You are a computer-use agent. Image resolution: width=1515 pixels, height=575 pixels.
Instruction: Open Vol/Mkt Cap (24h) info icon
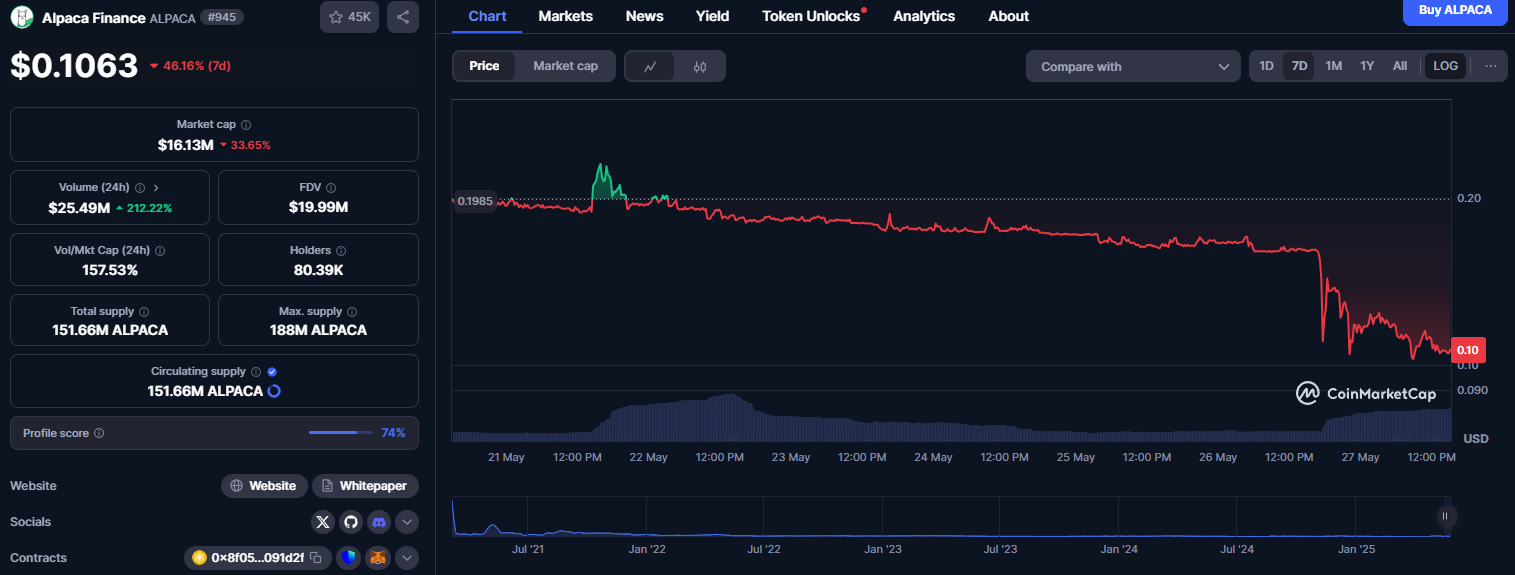[160, 251]
